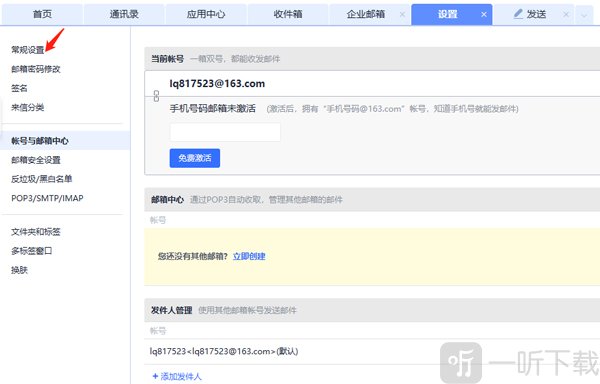The height and width of the screenshot is (384, 600).
Task: Close the 企业邮箱 tab
Action: [402, 15]
